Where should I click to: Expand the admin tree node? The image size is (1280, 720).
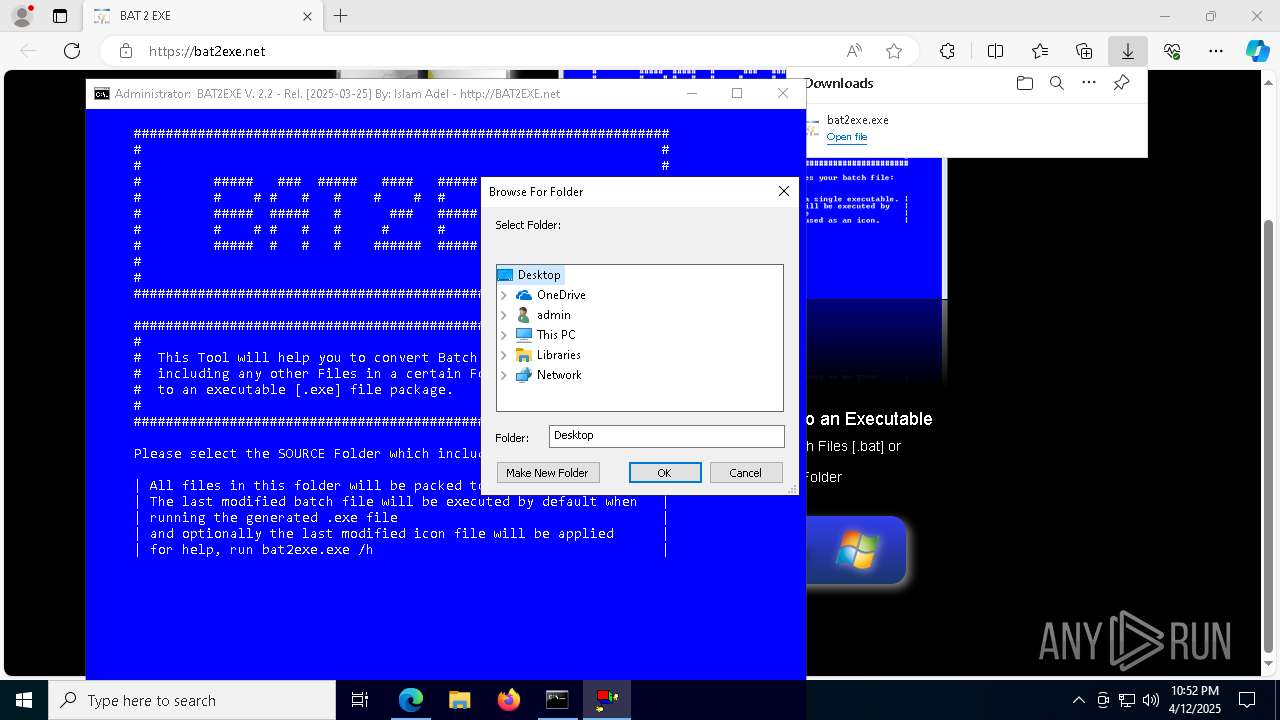click(504, 315)
